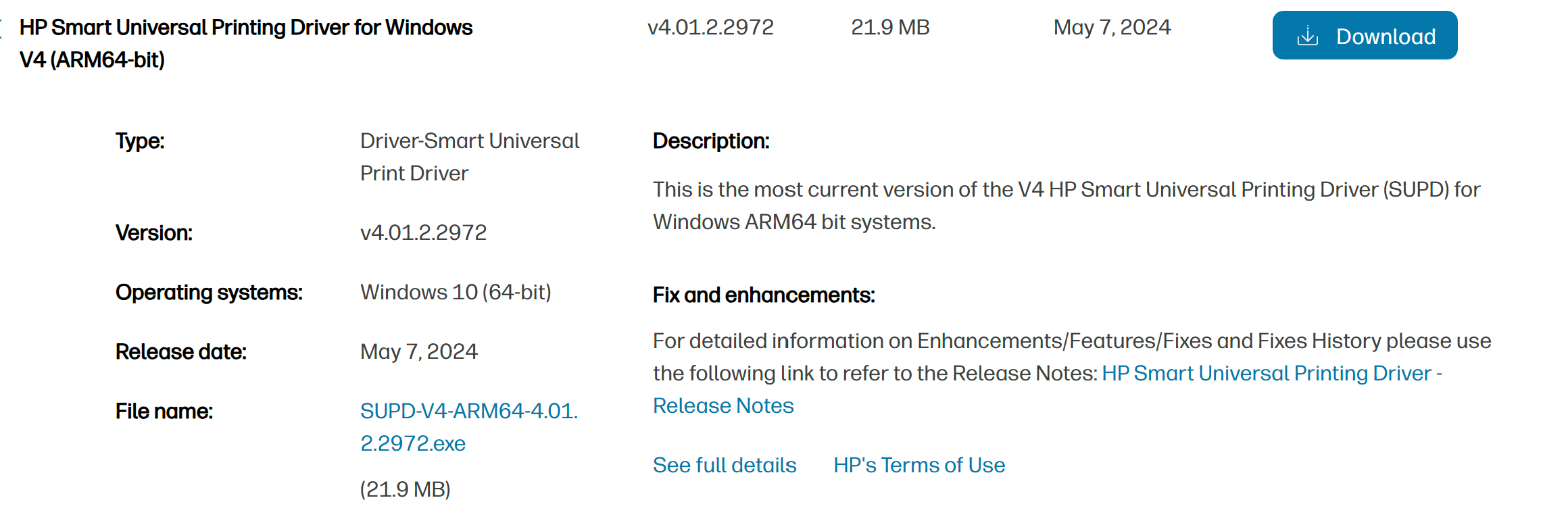Click the Description heading
The image size is (1568, 523).
(712, 141)
